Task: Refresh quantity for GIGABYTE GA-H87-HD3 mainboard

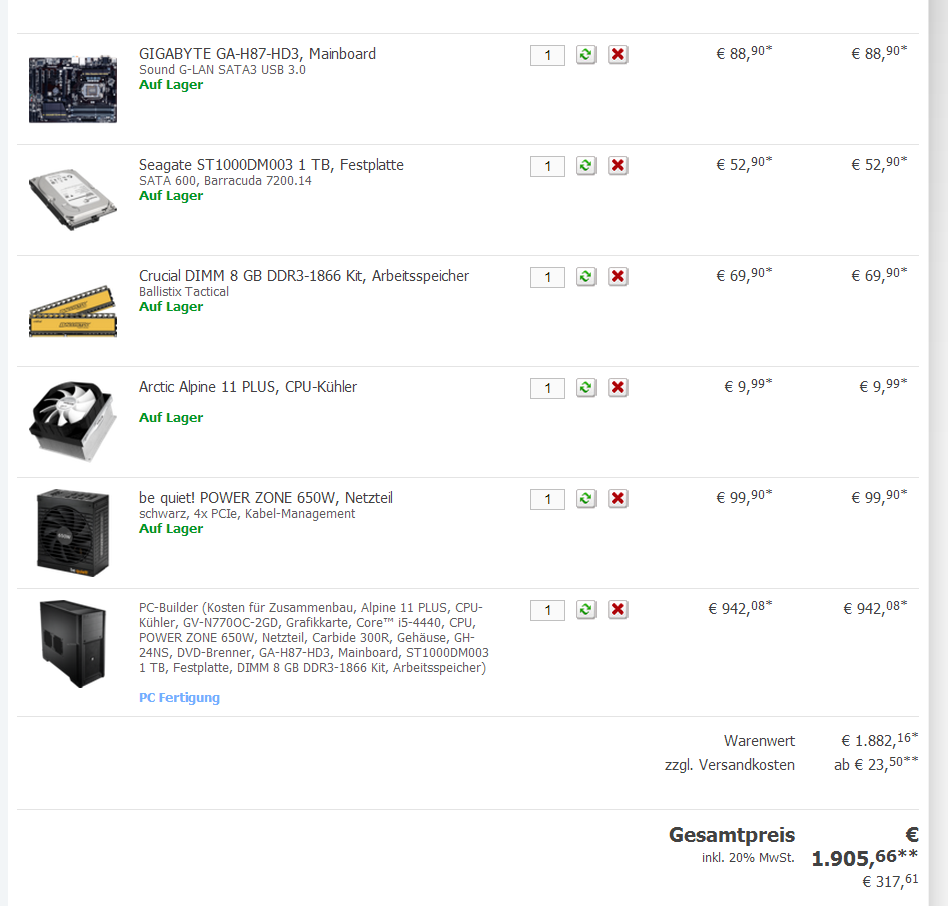Action: [x=585, y=54]
